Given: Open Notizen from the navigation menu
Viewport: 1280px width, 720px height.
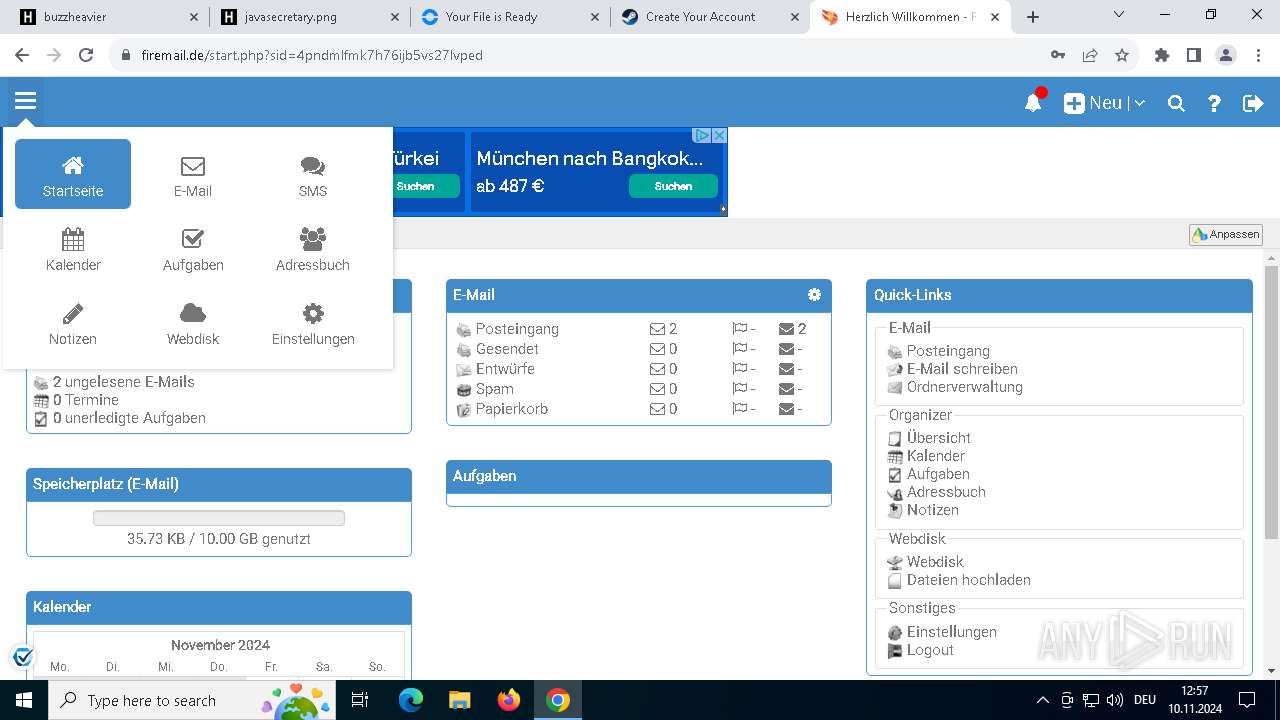Looking at the screenshot, I should coord(73,324).
